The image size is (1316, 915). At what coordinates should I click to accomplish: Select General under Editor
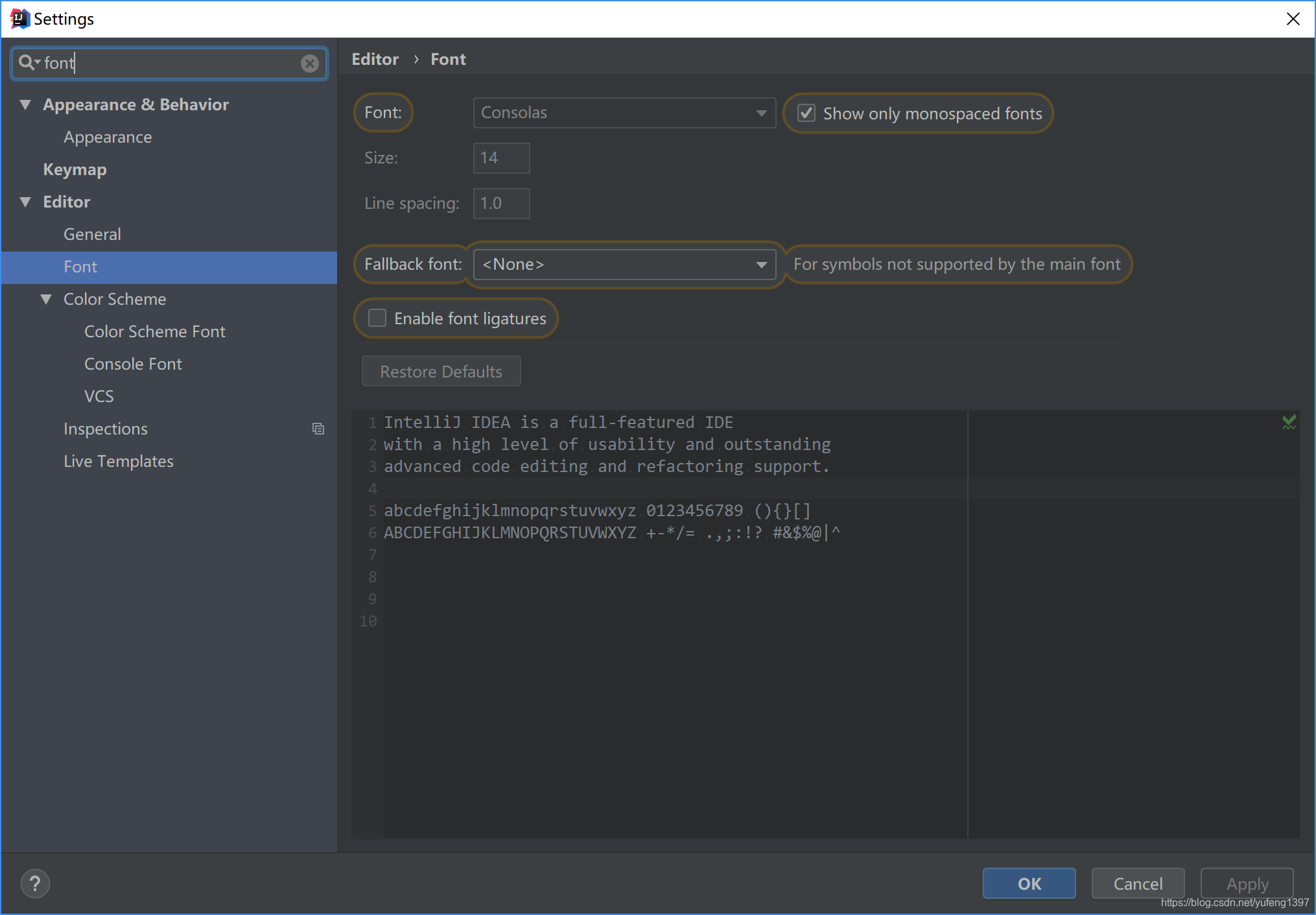point(92,234)
